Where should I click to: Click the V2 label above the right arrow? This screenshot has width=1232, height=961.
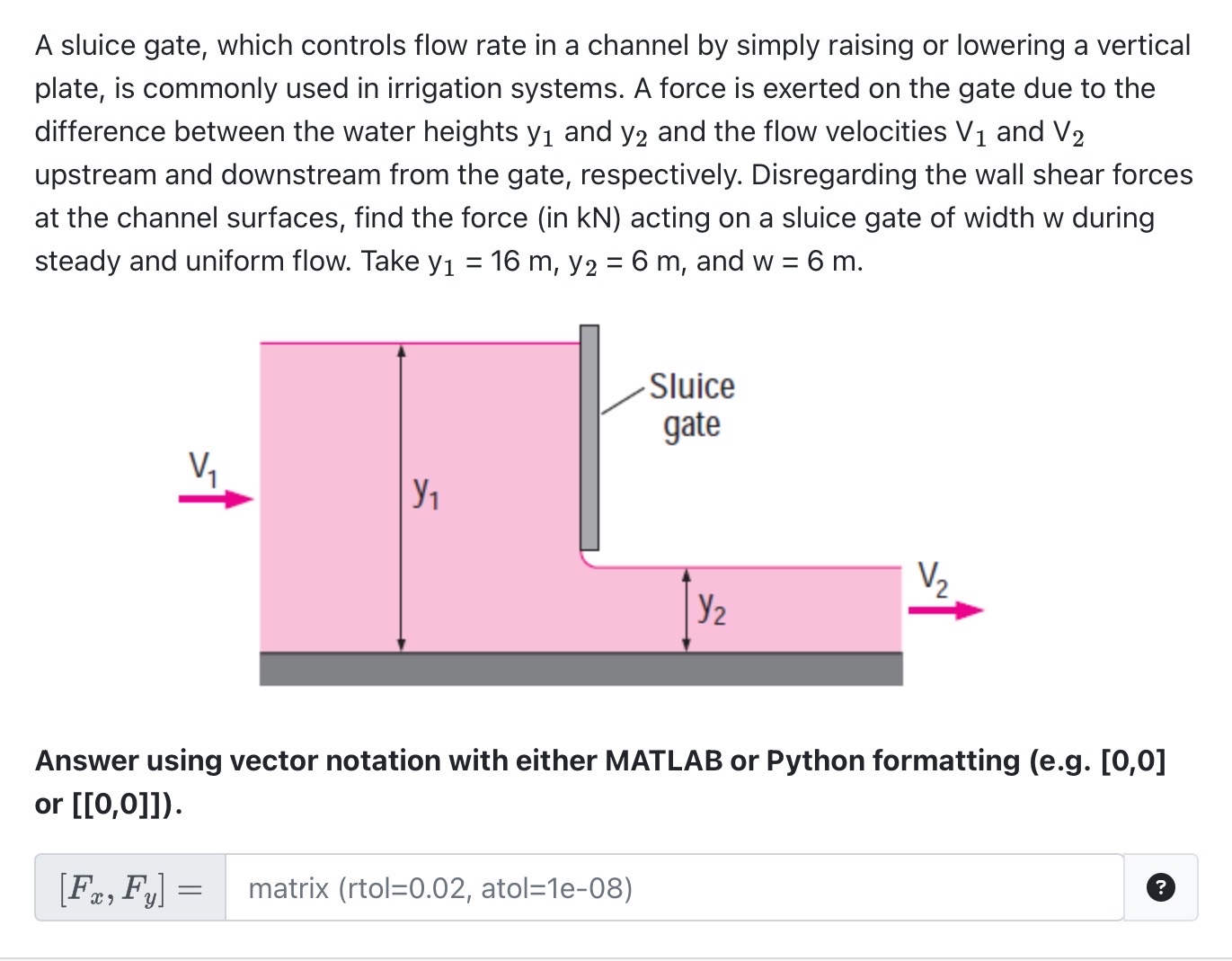click(933, 578)
